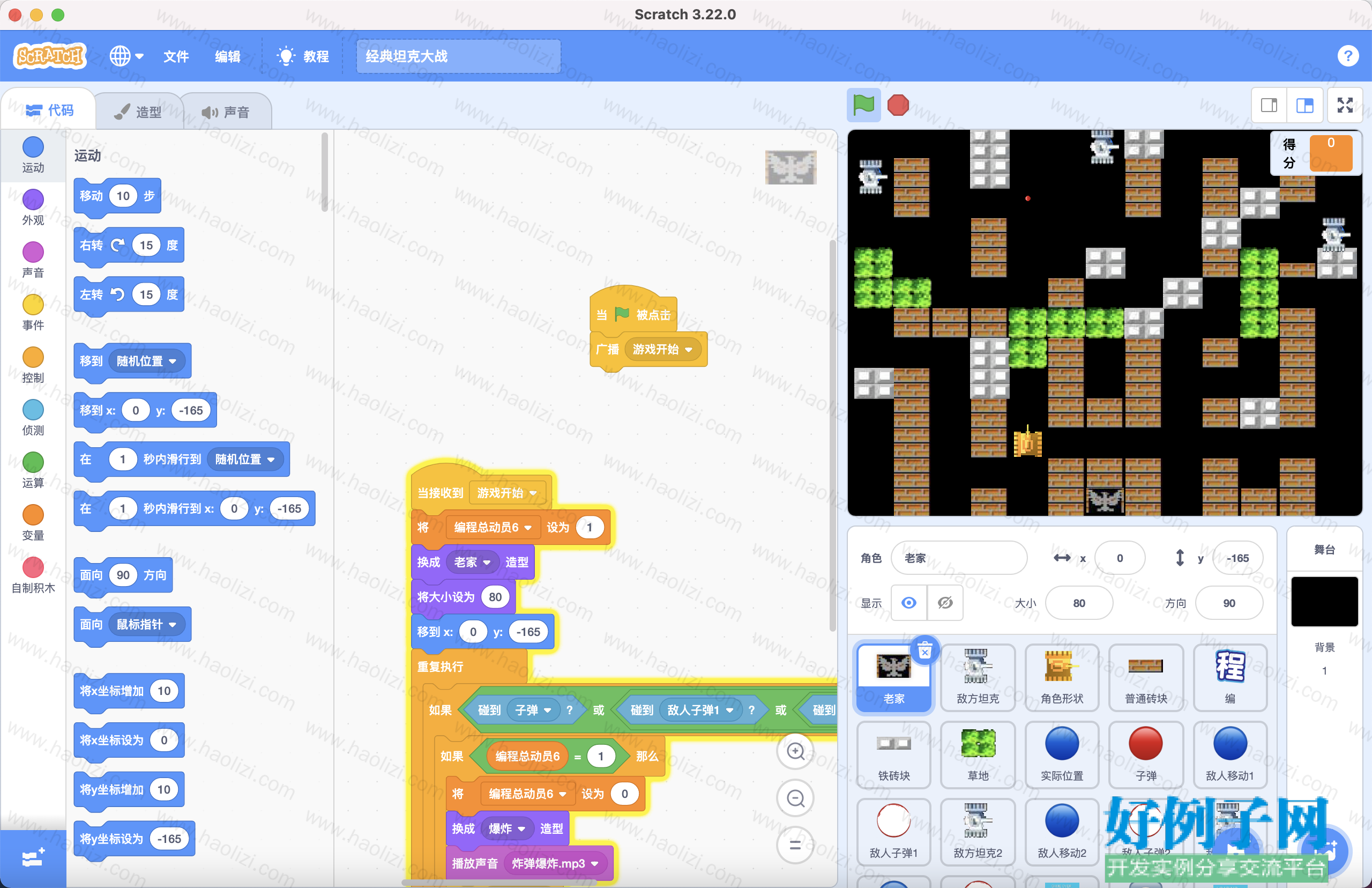Edit the sprite y coordinate field
The width and height of the screenshot is (1372, 888).
(x=1237, y=558)
